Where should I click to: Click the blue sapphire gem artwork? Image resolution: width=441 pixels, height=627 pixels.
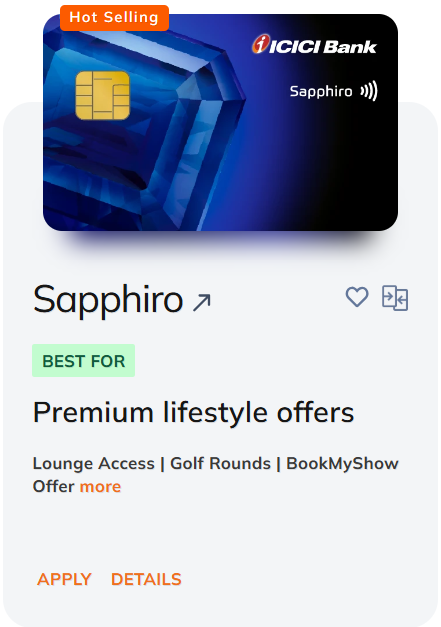(x=140, y=128)
